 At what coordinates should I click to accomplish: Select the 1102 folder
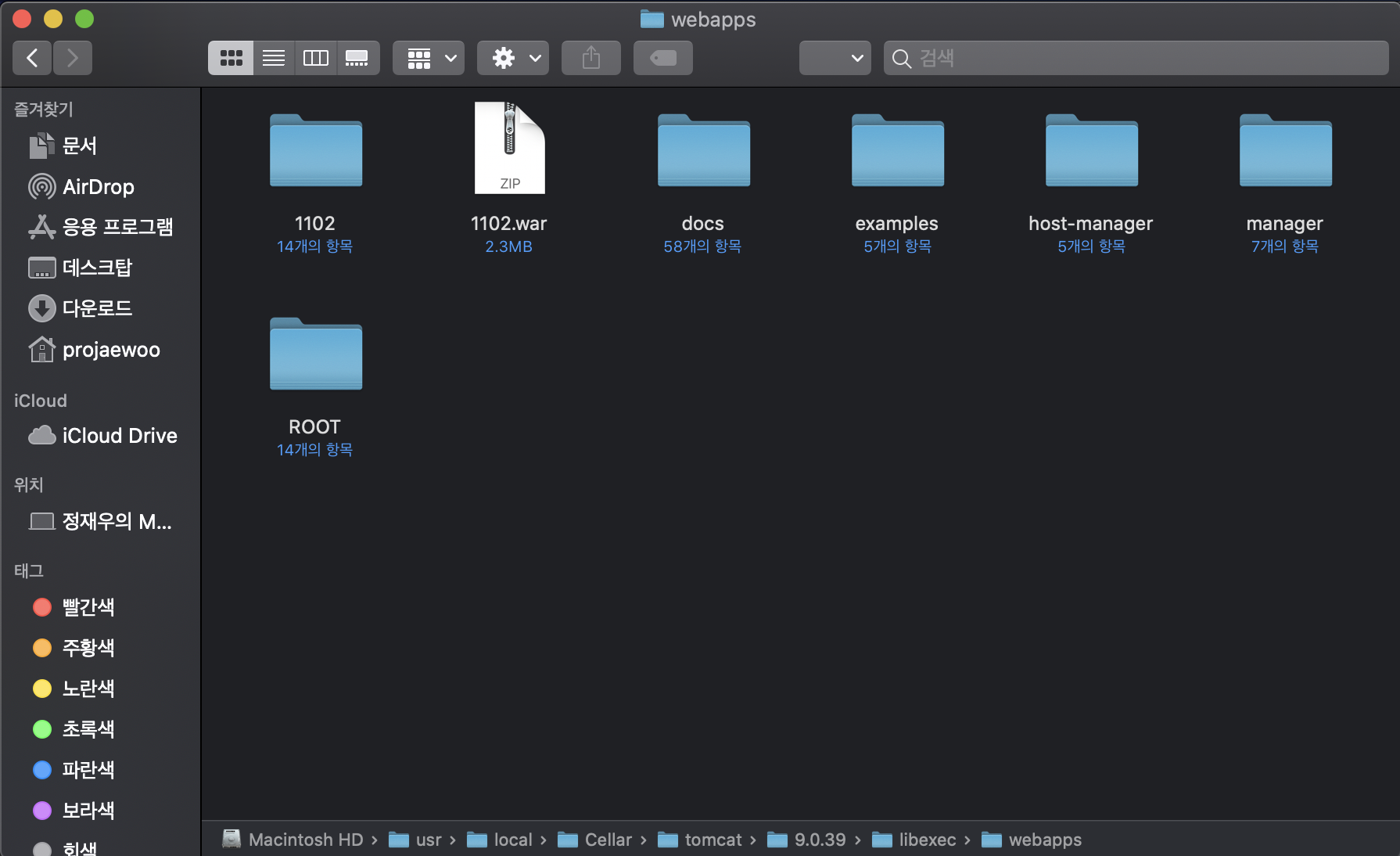coord(315,151)
